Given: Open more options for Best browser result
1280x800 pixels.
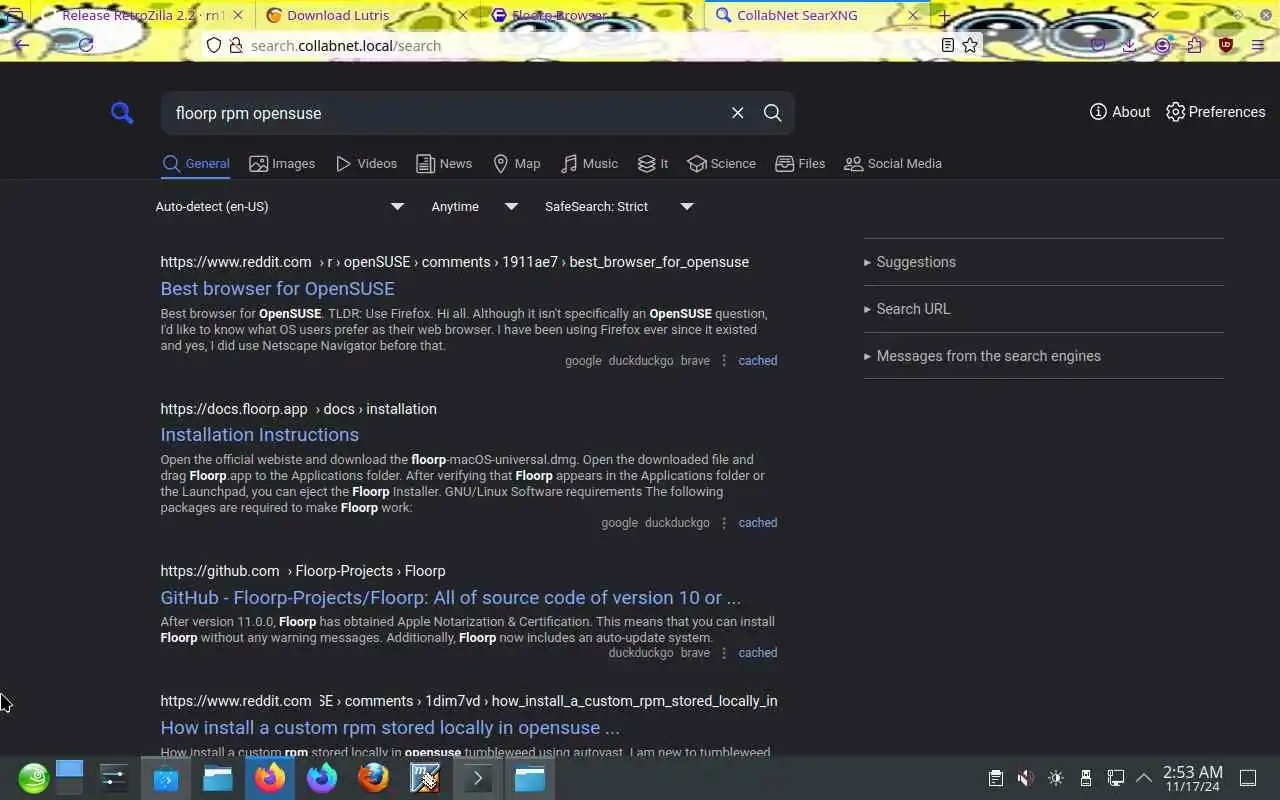Looking at the screenshot, I should tap(724, 361).
